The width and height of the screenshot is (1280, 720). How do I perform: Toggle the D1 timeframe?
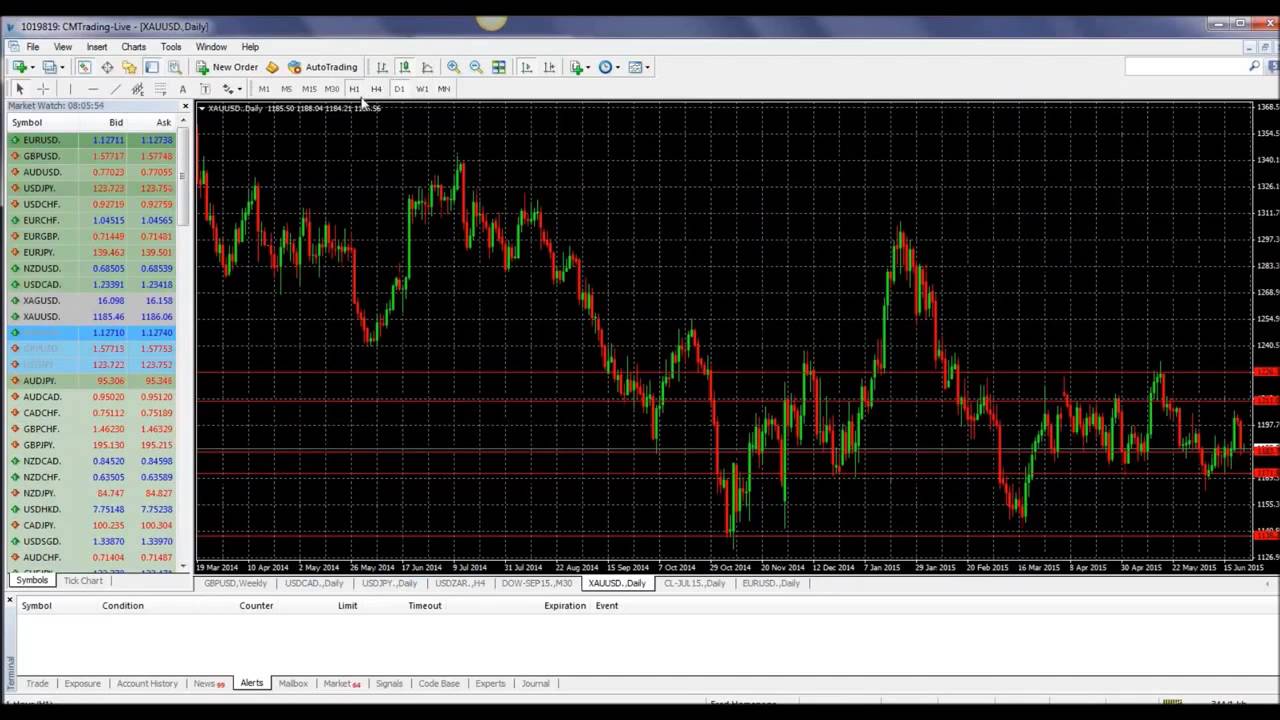[x=399, y=89]
